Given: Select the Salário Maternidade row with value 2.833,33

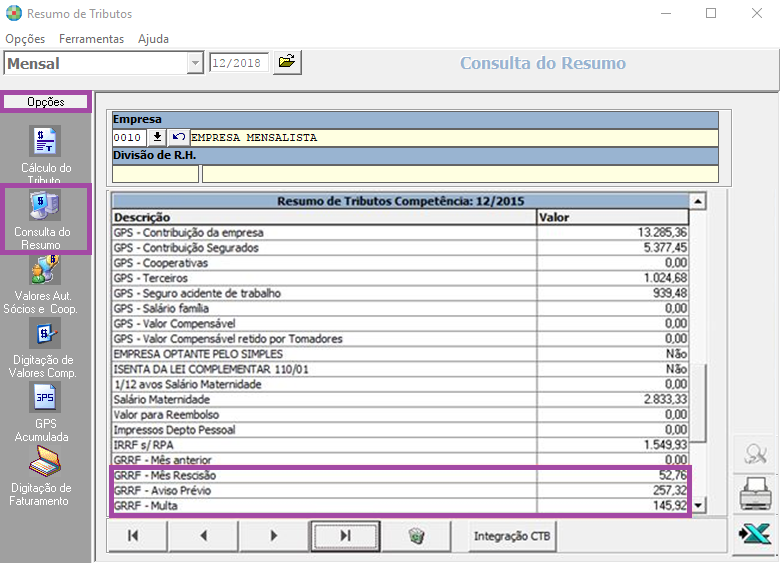Looking at the screenshot, I should tap(400, 399).
